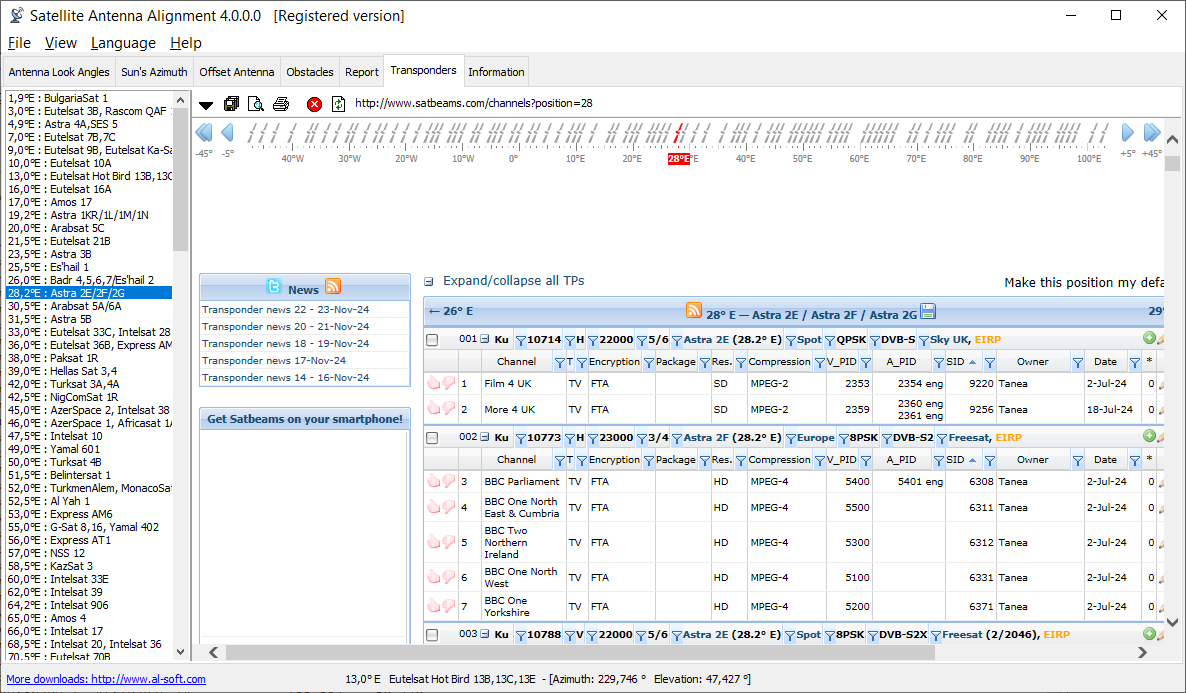
Task: Tick the checkbox for transponder 003
Action: pyautogui.click(x=433, y=635)
